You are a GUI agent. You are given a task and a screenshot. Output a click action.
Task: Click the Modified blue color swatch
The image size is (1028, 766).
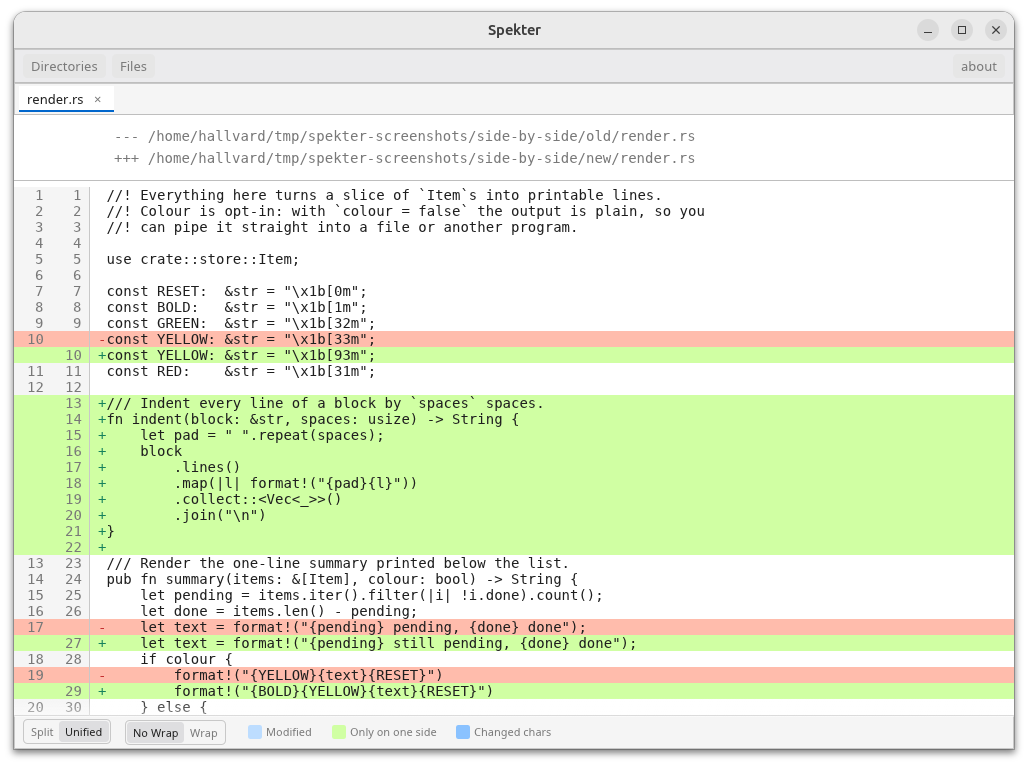(x=255, y=732)
